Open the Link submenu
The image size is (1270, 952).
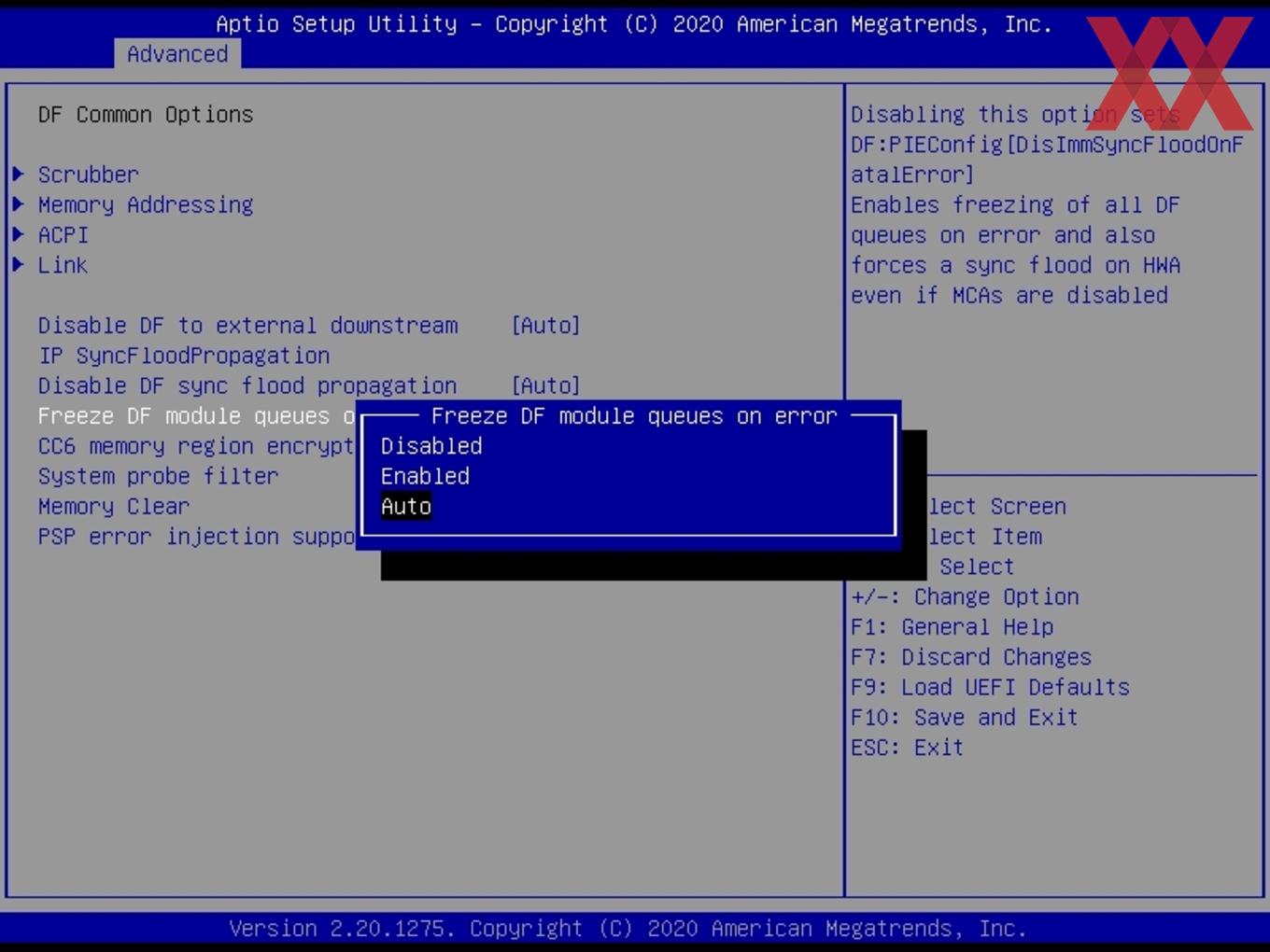(x=63, y=265)
